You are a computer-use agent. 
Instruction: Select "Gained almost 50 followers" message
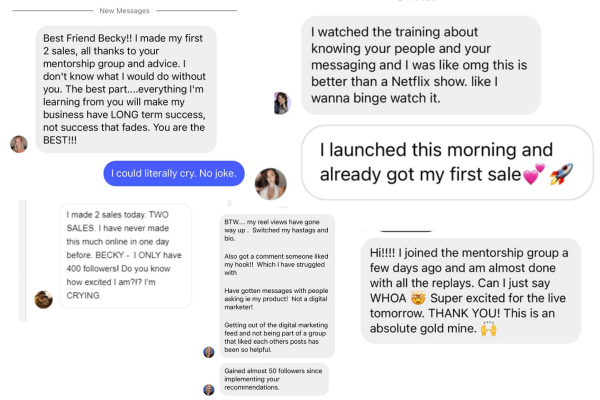click(x=274, y=379)
